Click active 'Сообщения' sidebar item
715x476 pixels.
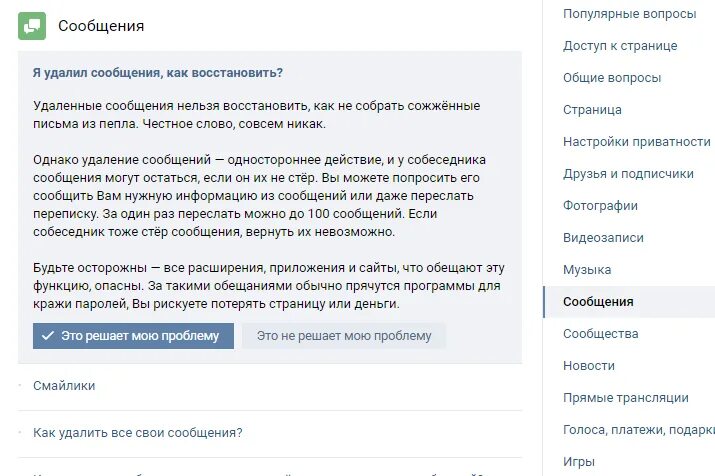(598, 302)
